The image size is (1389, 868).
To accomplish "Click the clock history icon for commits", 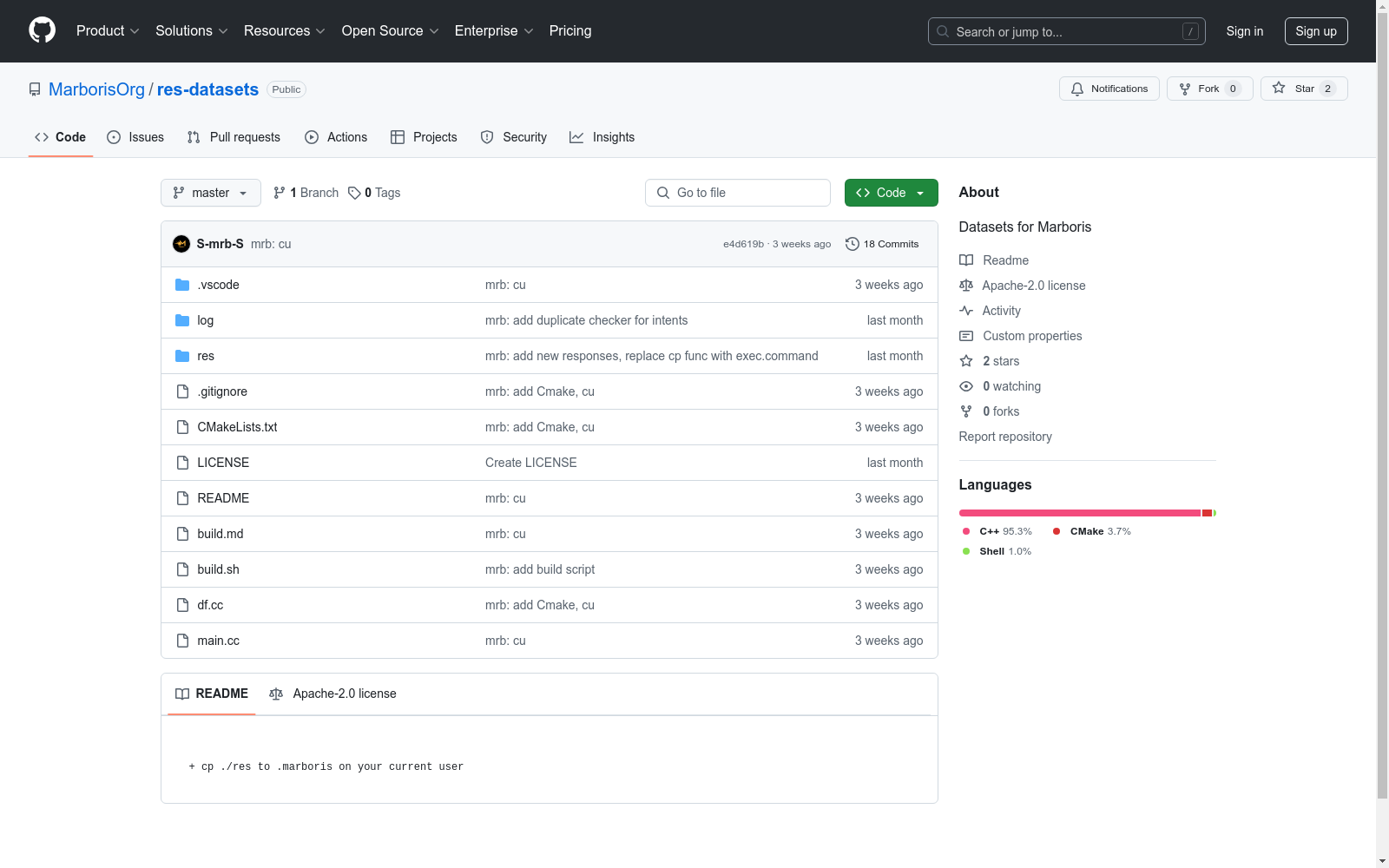I will click(x=852, y=244).
